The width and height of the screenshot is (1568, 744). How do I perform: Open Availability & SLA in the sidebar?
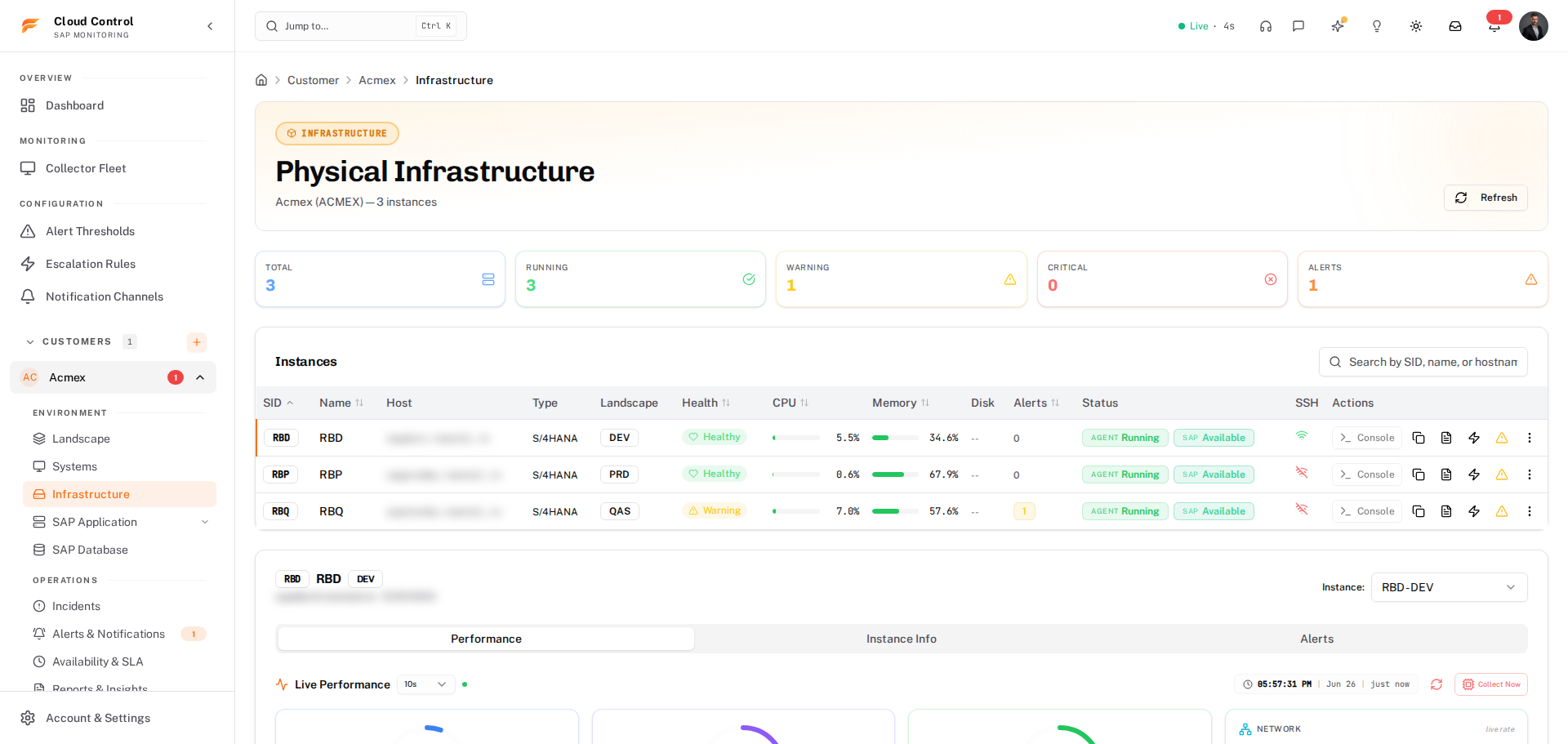(119, 662)
